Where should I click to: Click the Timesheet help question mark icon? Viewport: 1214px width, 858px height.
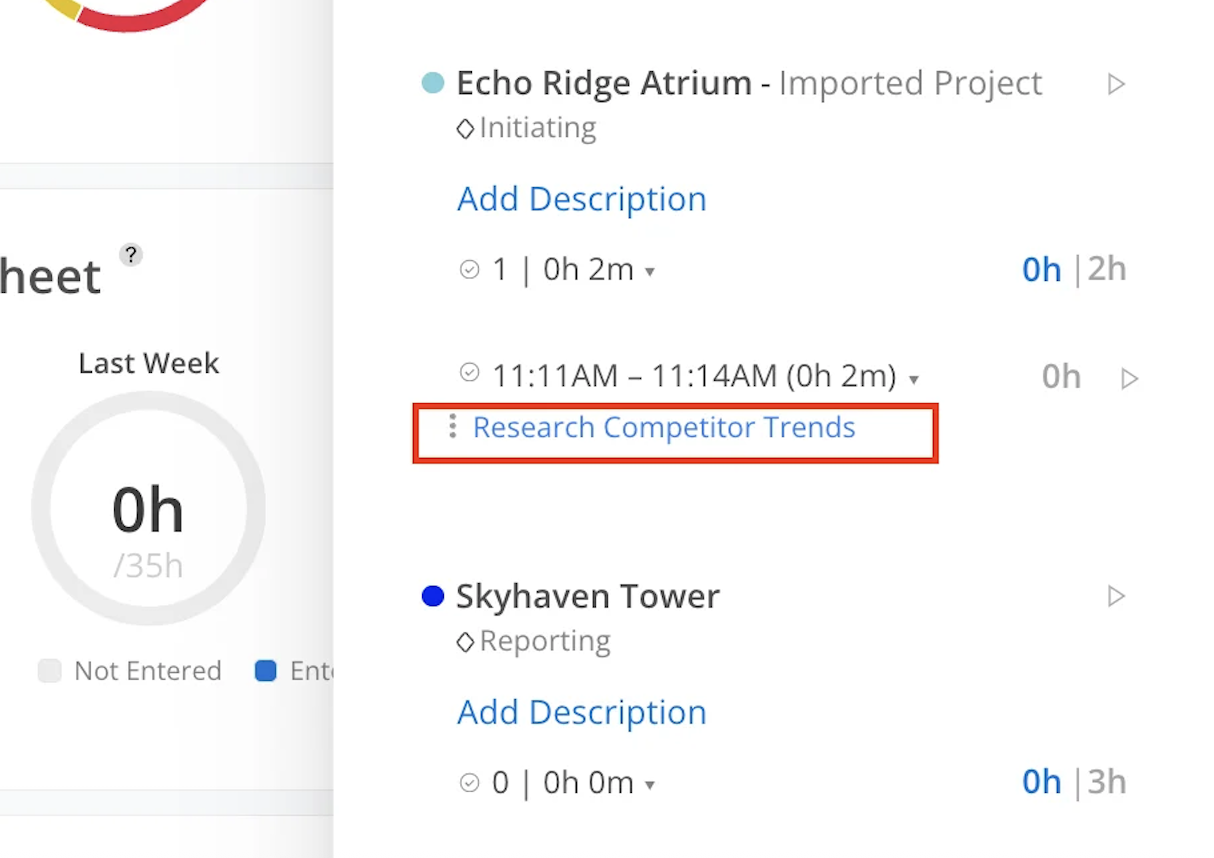(131, 255)
